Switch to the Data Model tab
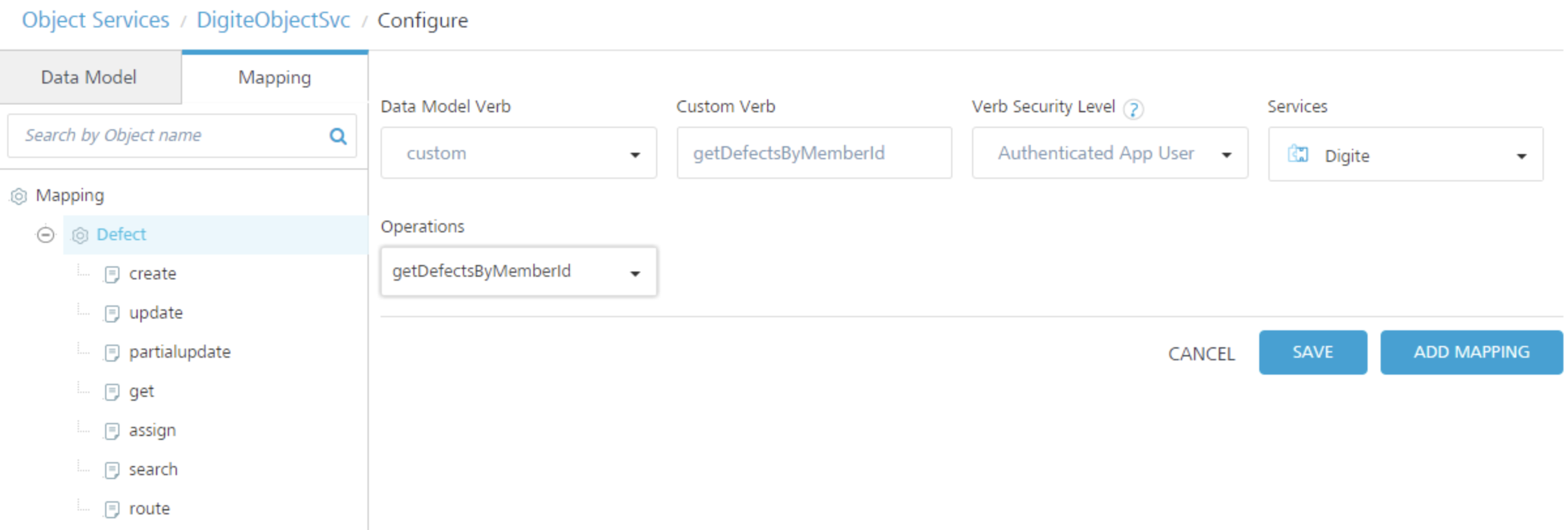This screenshot has height=530, width=1568. click(89, 77)
